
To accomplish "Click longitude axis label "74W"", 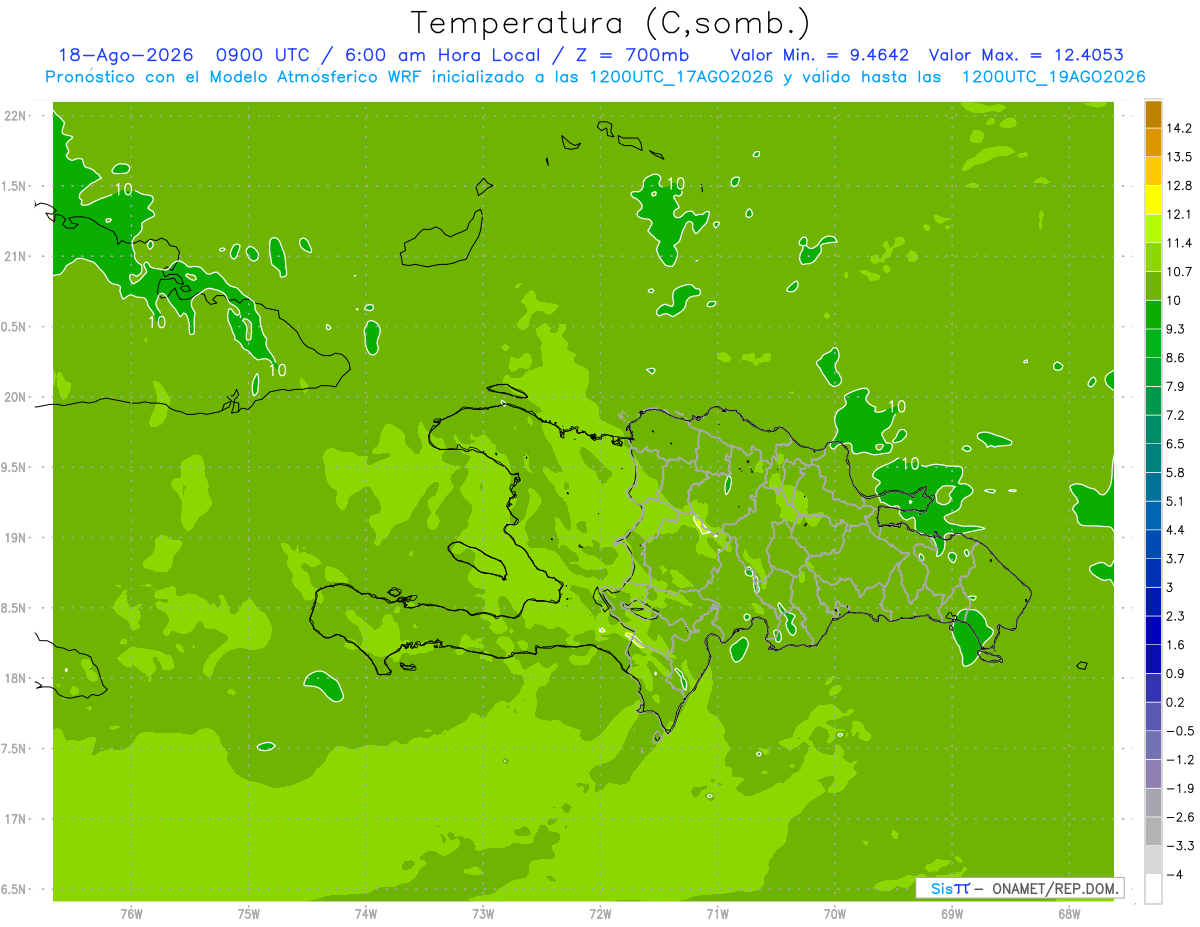I will [x=366, y=914].
